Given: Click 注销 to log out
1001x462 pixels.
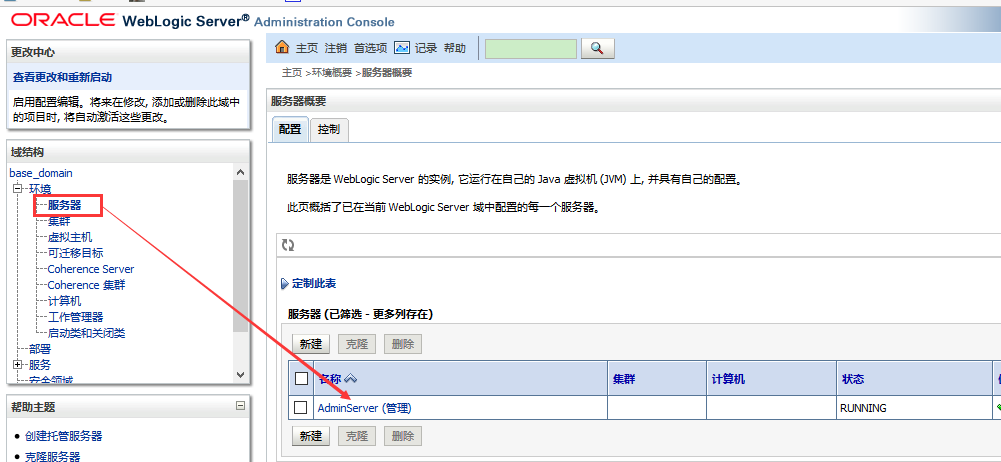Looking at the screenshot, I should (x=336, y=48).
